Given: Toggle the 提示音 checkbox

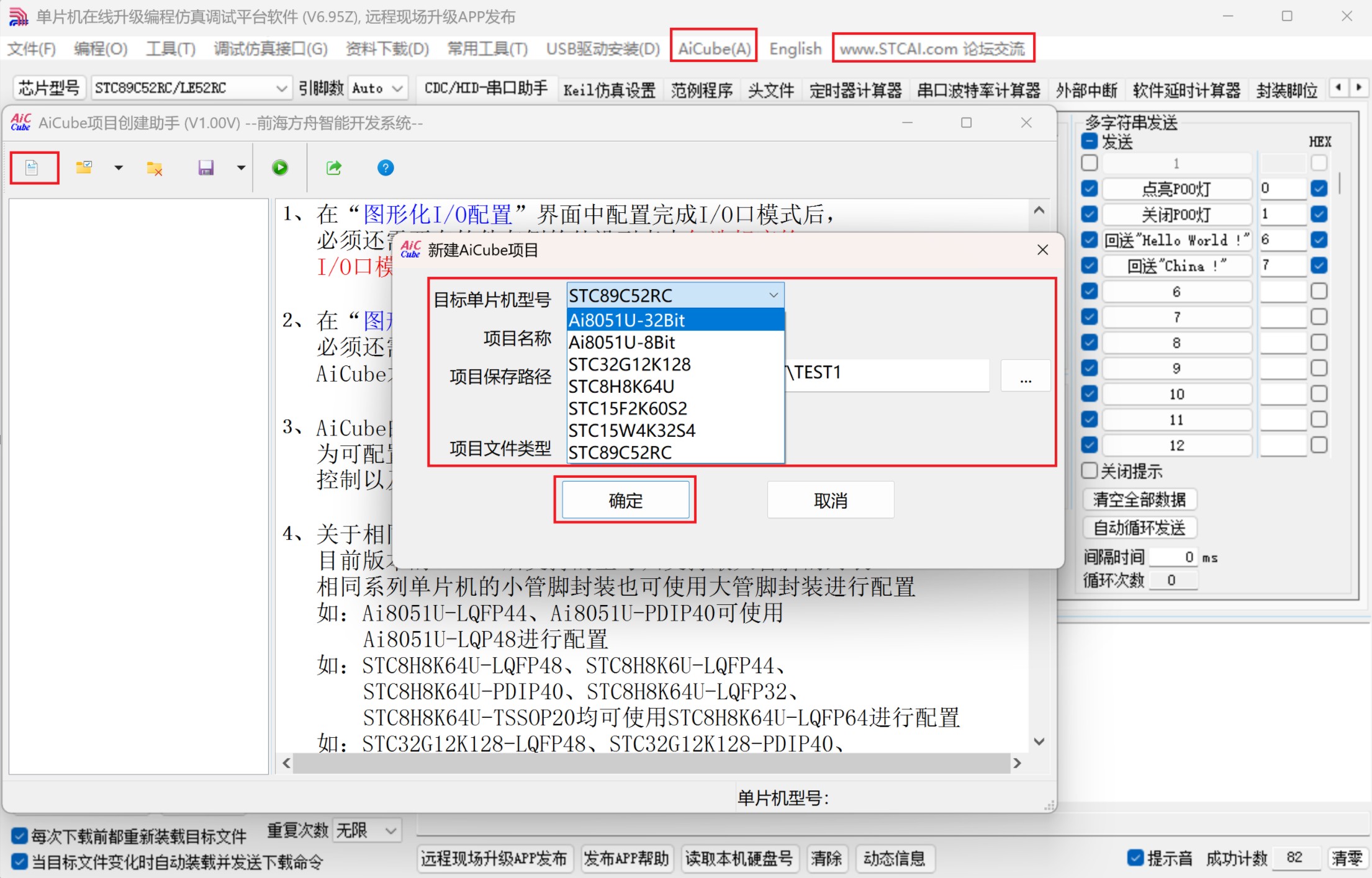Looking at the screenshot, I should click(1135, 858).
